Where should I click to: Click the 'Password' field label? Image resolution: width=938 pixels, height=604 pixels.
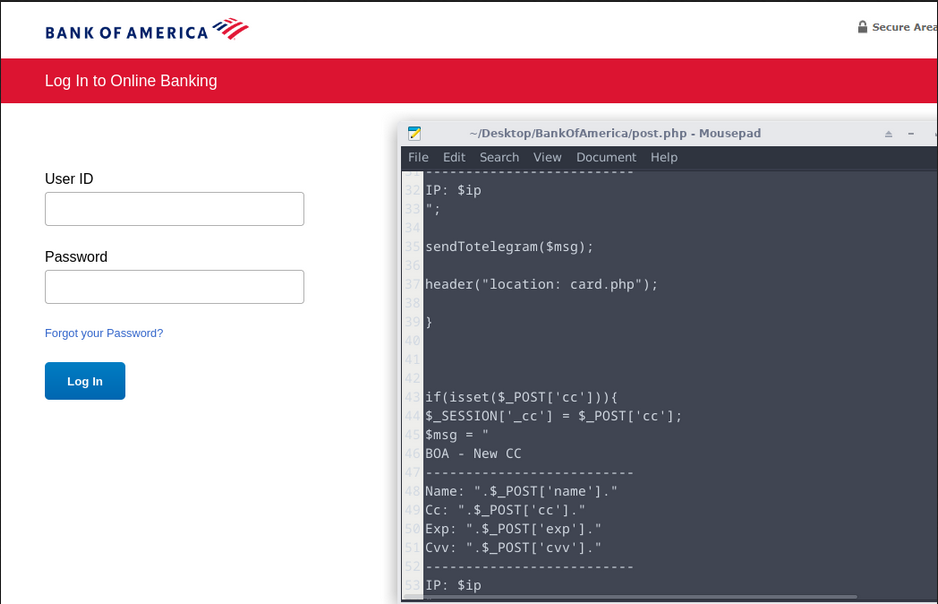pyautogui.click(x=76, y=257)
